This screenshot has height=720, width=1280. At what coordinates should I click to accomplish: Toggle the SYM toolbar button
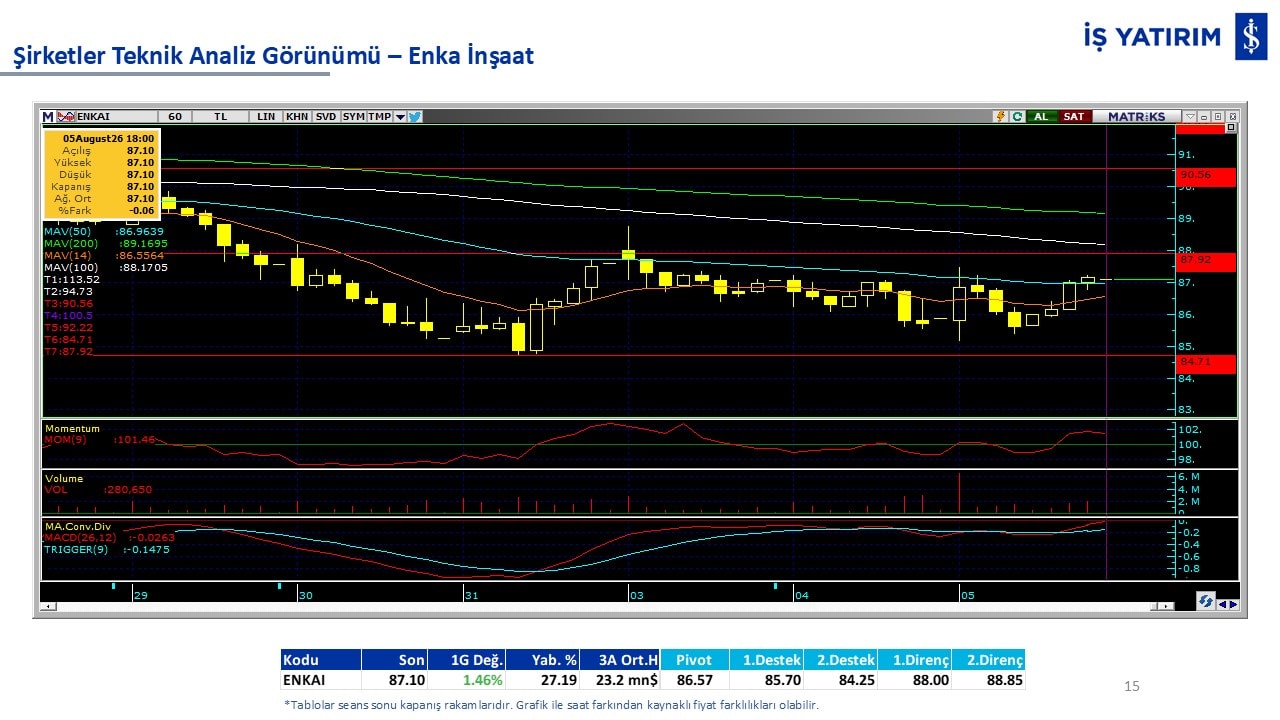(353, 116)
